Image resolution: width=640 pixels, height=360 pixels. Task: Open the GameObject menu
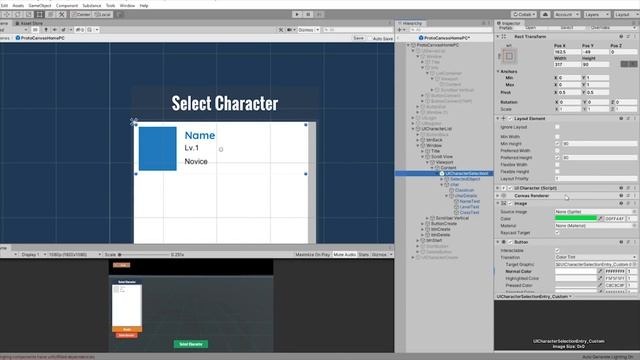point(40,6)
